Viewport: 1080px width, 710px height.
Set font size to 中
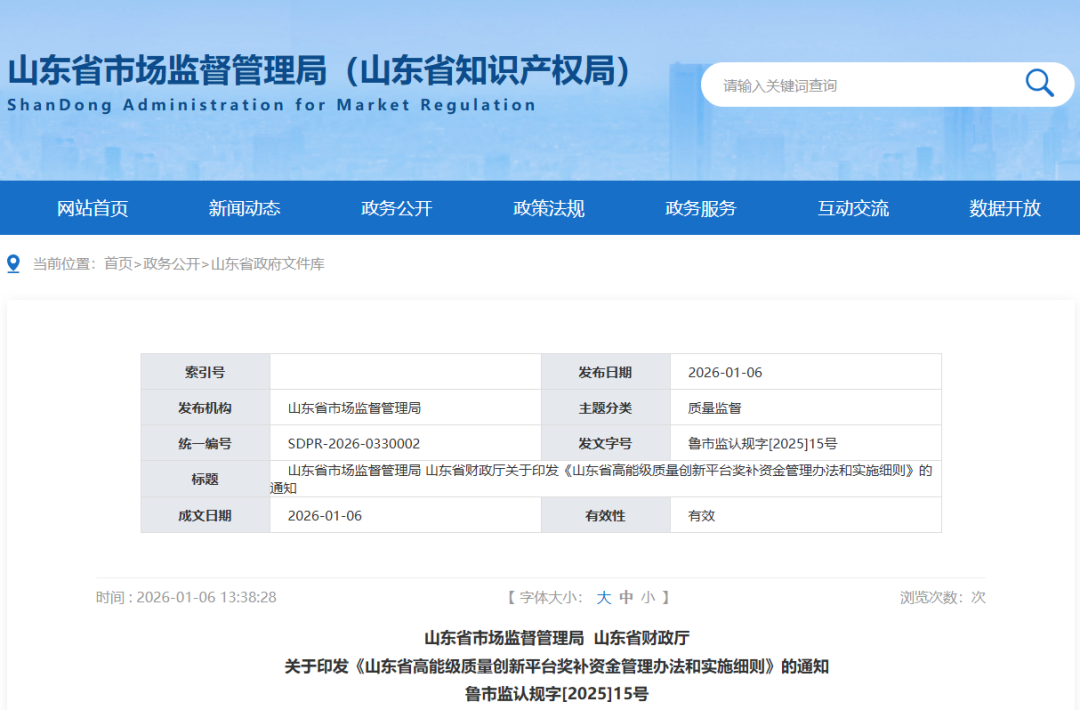tap(625, 597)
